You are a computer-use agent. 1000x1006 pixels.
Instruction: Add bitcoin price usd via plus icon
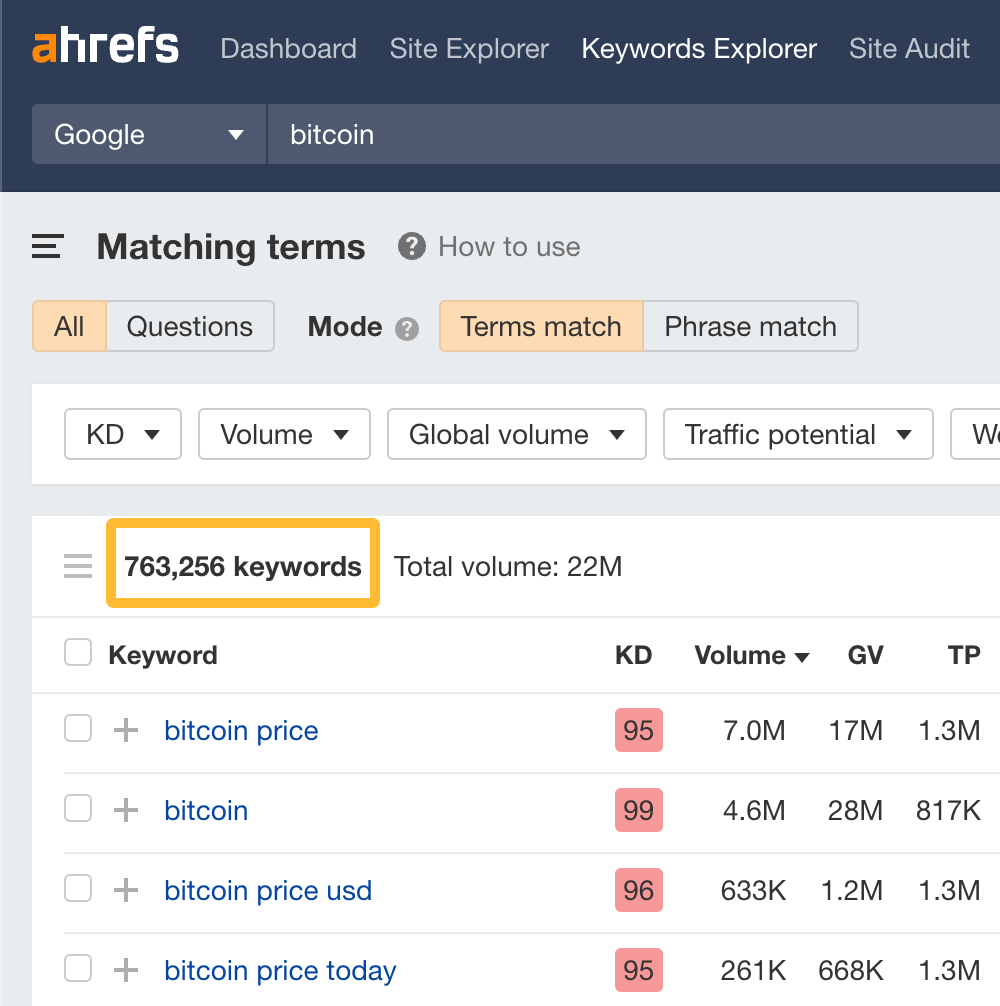[125, 890]
